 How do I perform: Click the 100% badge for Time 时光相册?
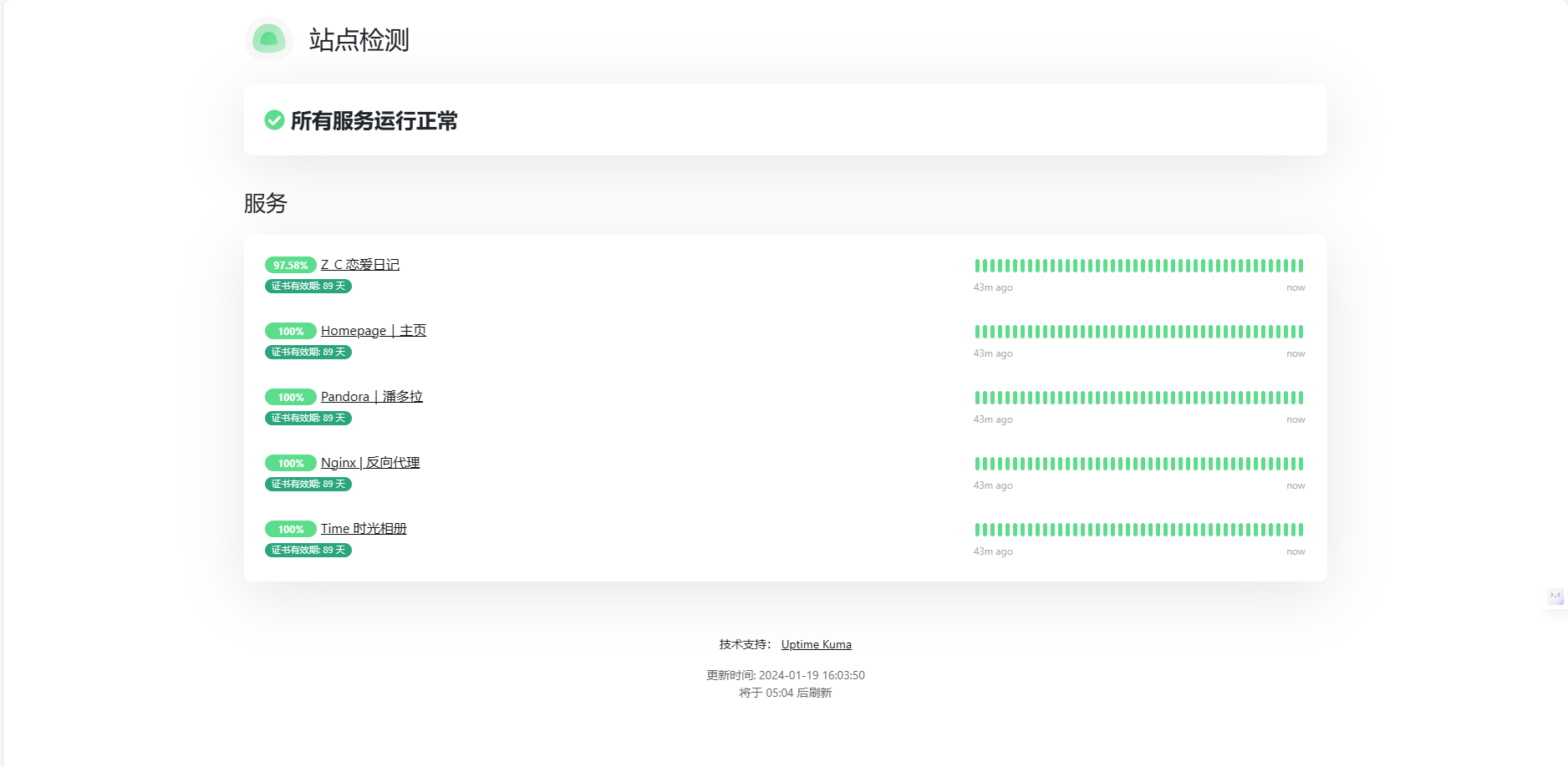[x=291, y=529]
